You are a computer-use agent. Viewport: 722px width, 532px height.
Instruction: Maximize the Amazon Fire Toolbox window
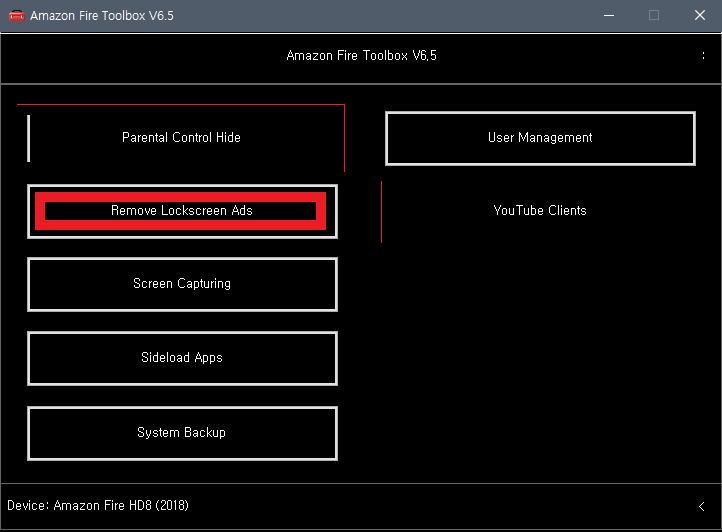click(x=654, y=15)
